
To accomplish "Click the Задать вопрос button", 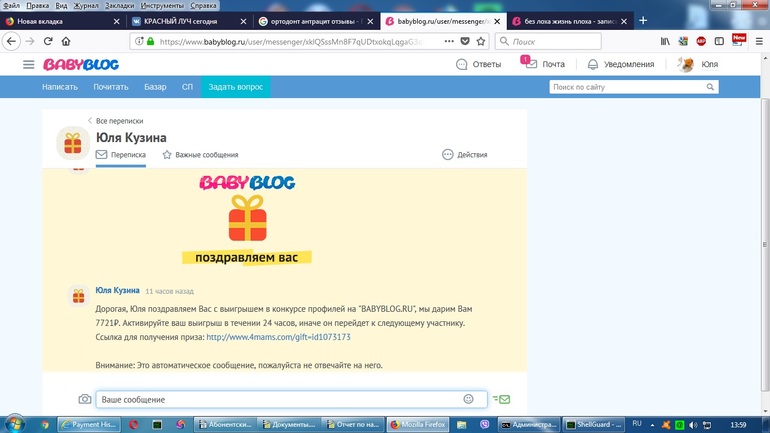I will tap(235, 87).
